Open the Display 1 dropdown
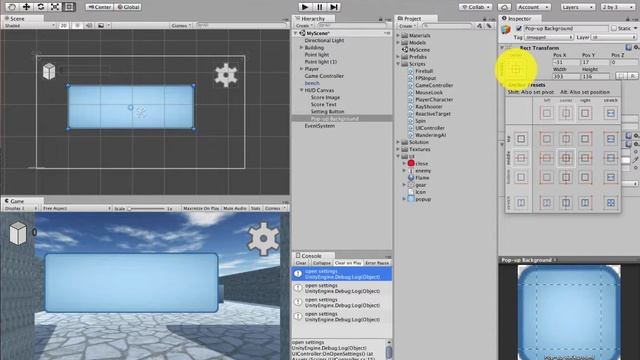The height and width of the screenshot is (360, 640). (20, 208)
